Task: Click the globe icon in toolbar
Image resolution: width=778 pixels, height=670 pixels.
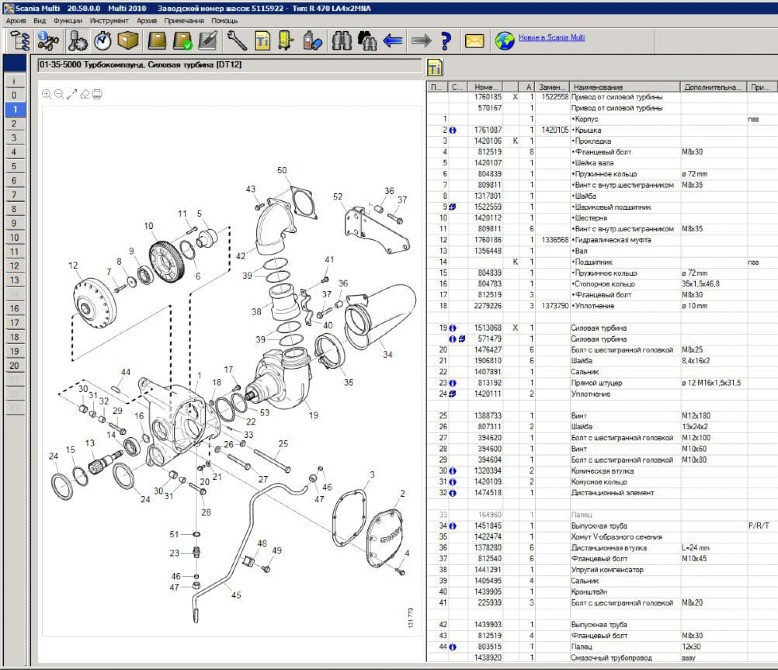Action: point(505,41)
